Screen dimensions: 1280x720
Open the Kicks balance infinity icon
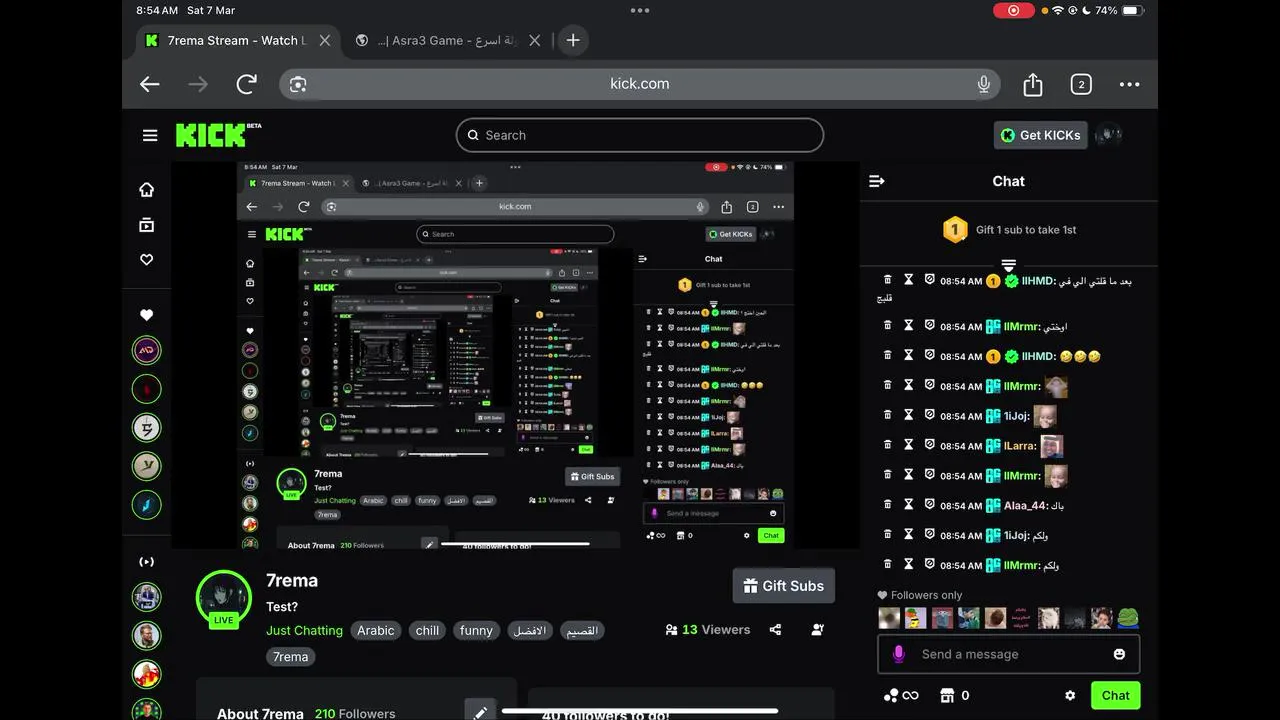[900, 695]
